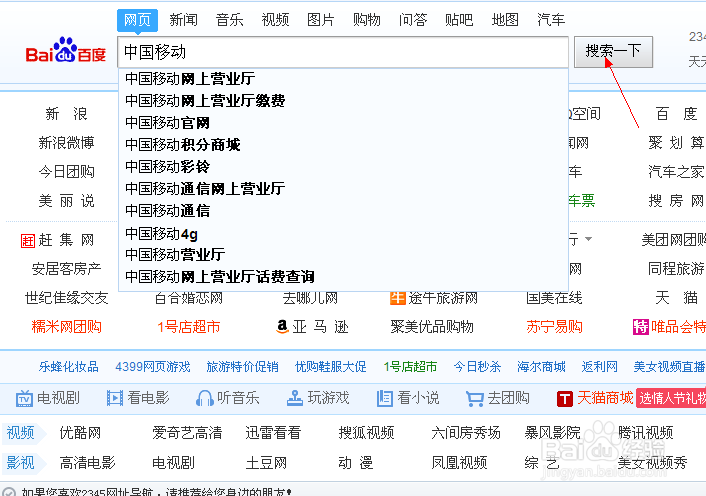Choose suggestion 中国移动彩铃
This screenshot has width=706, height=496.
(343, 167)
